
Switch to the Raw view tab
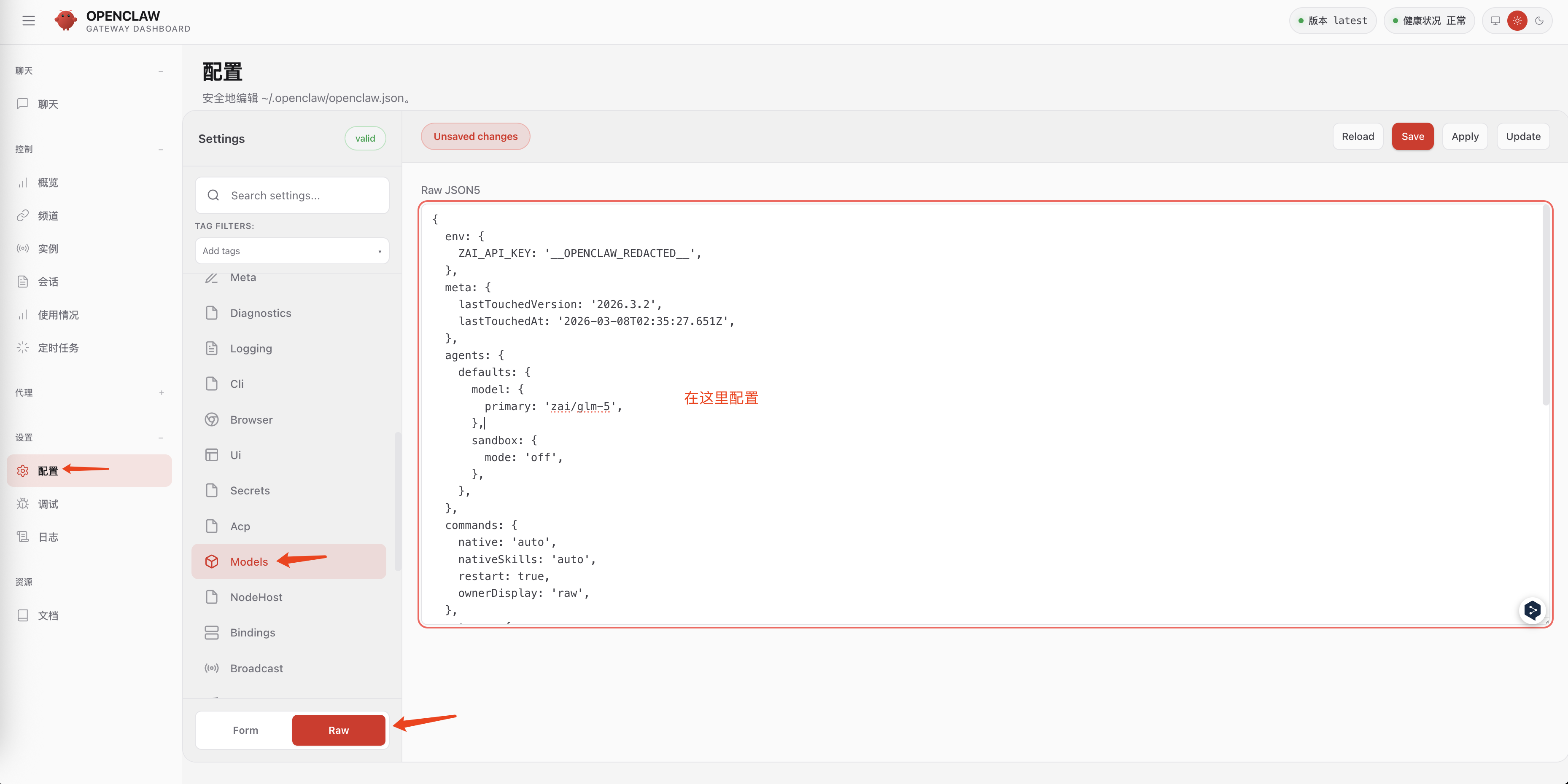(x=338, y=730)
